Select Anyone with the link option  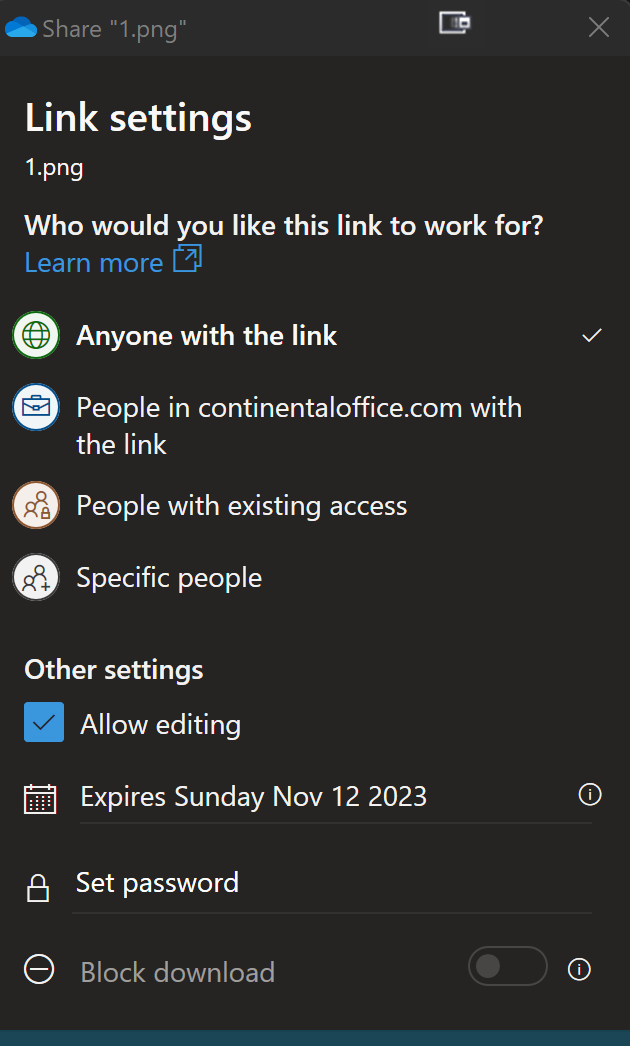click(x=207, y=336)
